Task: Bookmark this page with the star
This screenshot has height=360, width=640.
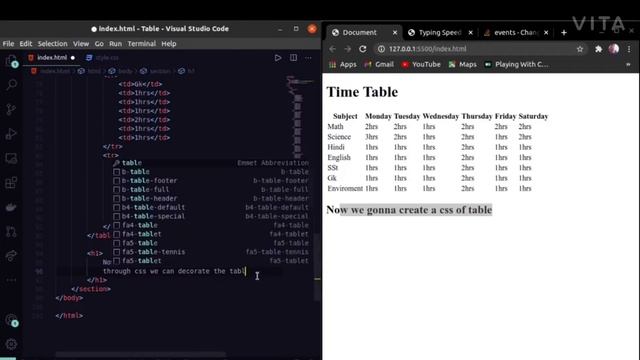Action: (580, 49)
